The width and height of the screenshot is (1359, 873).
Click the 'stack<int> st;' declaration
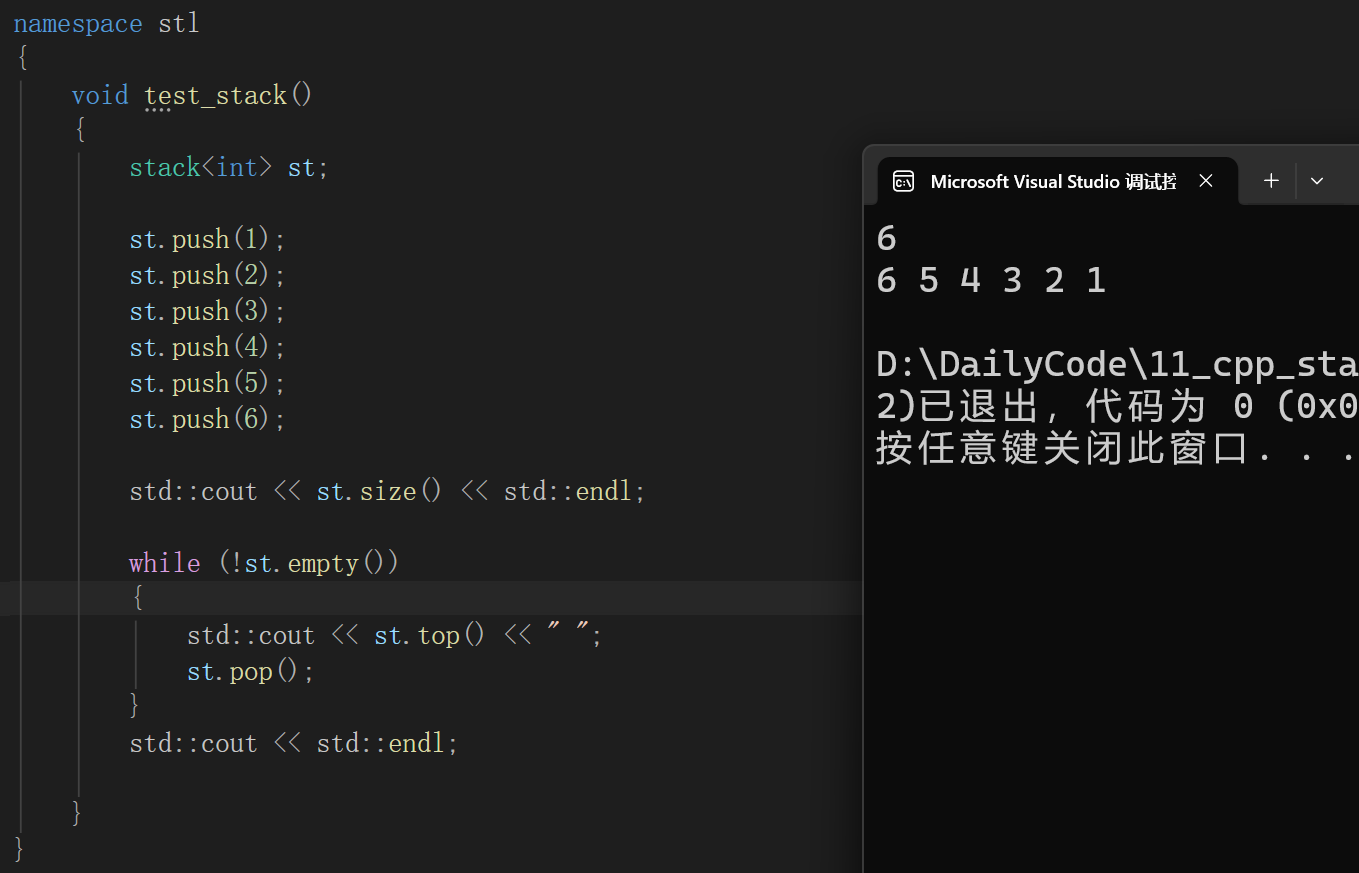(229, 167)
